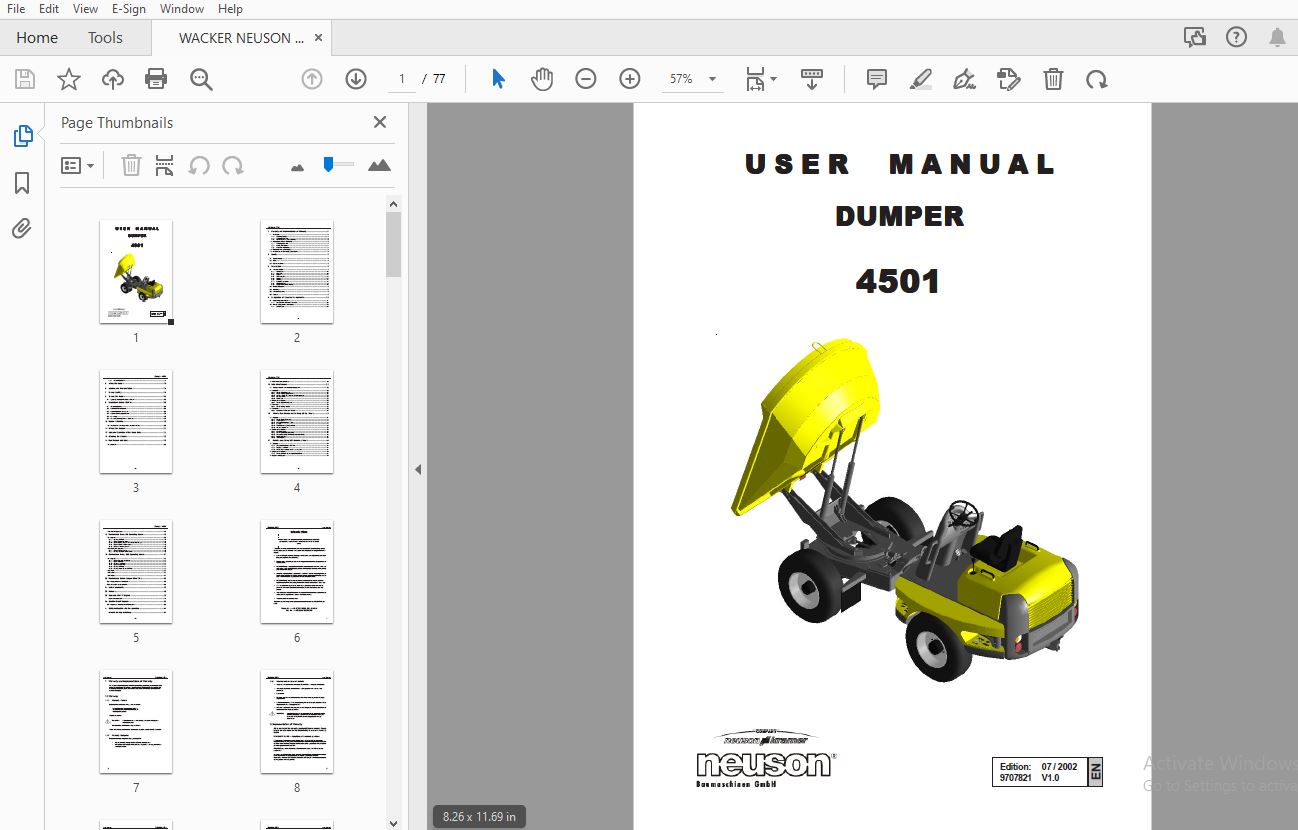Open the Edit PDF tool
Screen dimensions: 1298x830
1009,79
